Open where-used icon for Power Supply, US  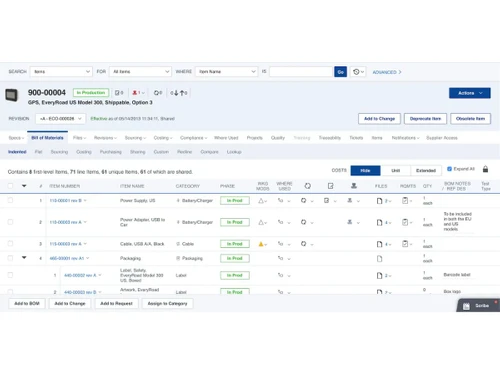click(x=281, y=200)
